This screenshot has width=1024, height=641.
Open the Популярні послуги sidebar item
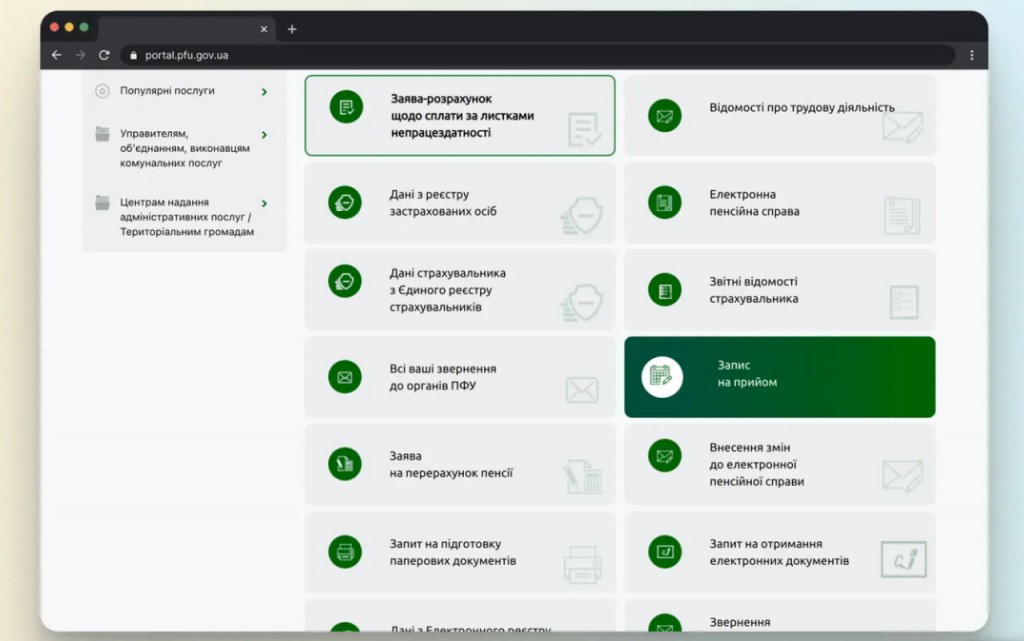click(167, 91)
